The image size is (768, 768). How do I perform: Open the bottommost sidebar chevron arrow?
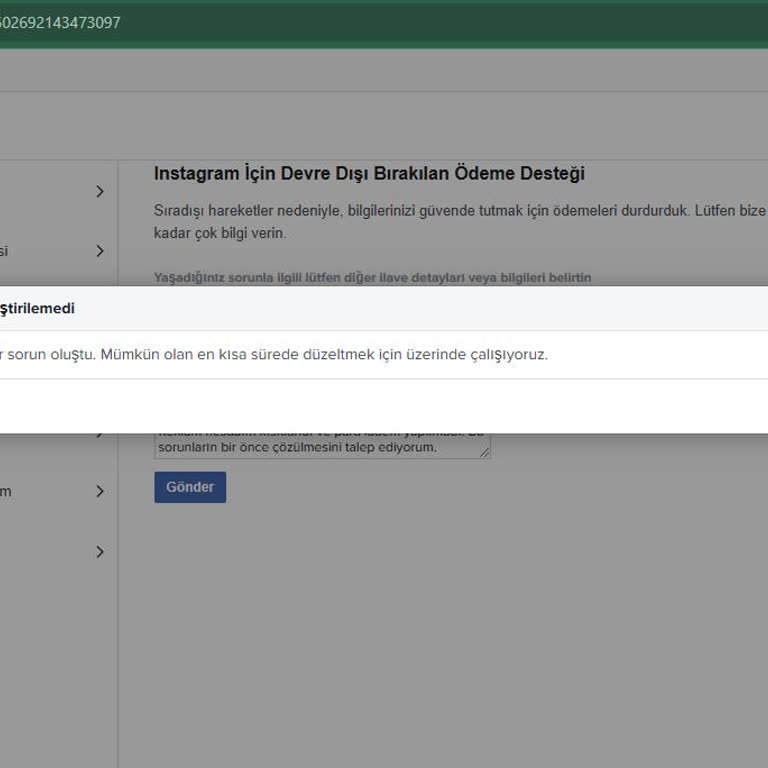tap(100, 552)
